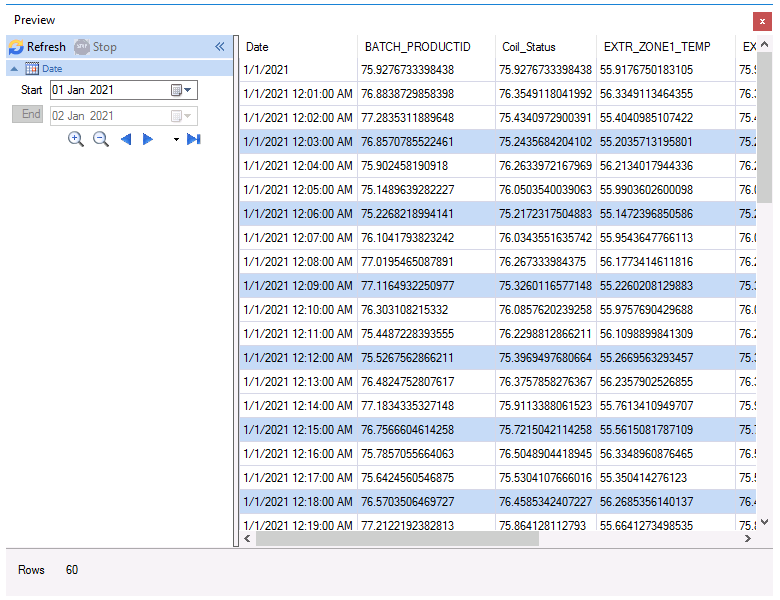This screenshot has width=780, height=600.
Task: Open the End date calendar dropdown
Action: pos(182,116)
